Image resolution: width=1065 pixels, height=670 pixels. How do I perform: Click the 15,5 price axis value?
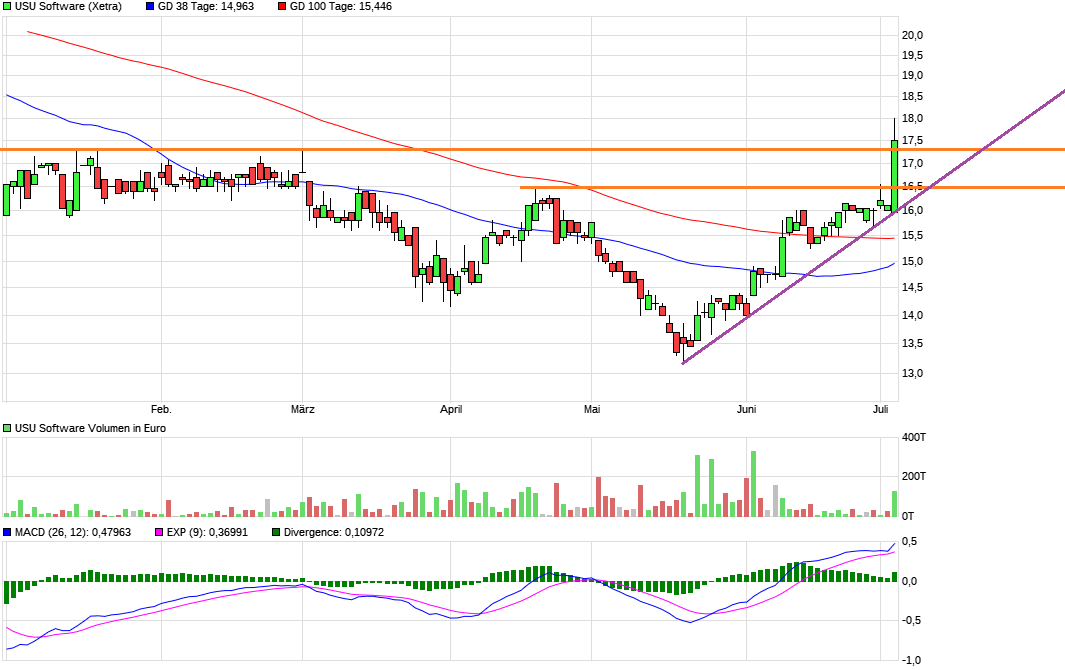pyautogui.click(x=912, y=236)
